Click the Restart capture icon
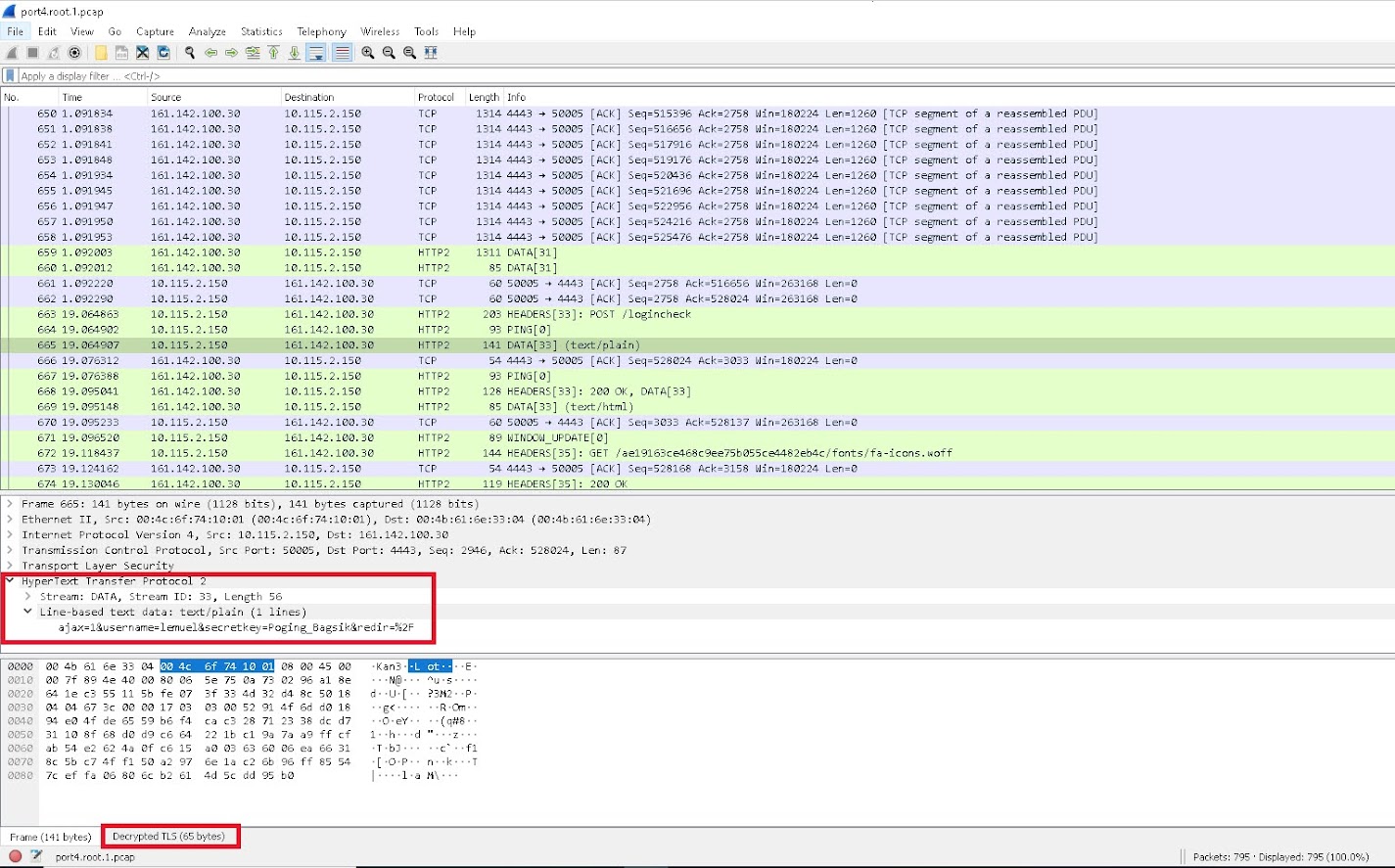The width and height of the screenshot is (1395, 868). click(54, 53)
